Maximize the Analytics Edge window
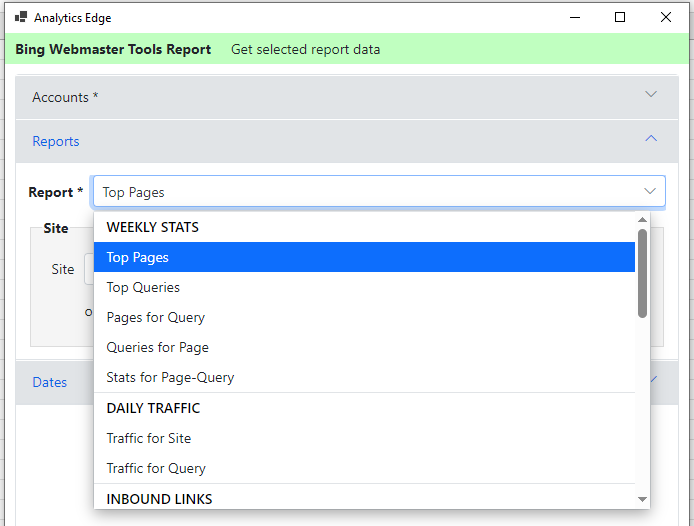Image resolution: width=694 pixels, height=526 pixels. [620, 17]
